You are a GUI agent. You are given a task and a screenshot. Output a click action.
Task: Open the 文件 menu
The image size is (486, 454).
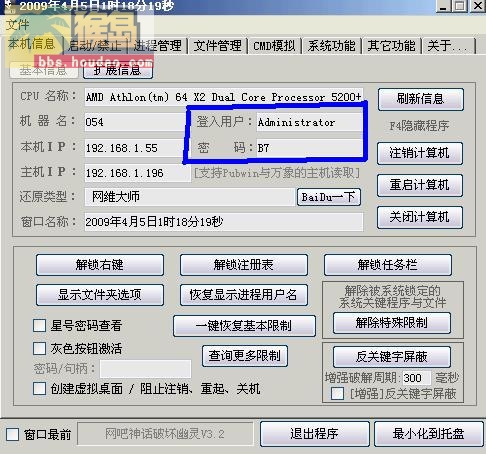tap(18, 25)
